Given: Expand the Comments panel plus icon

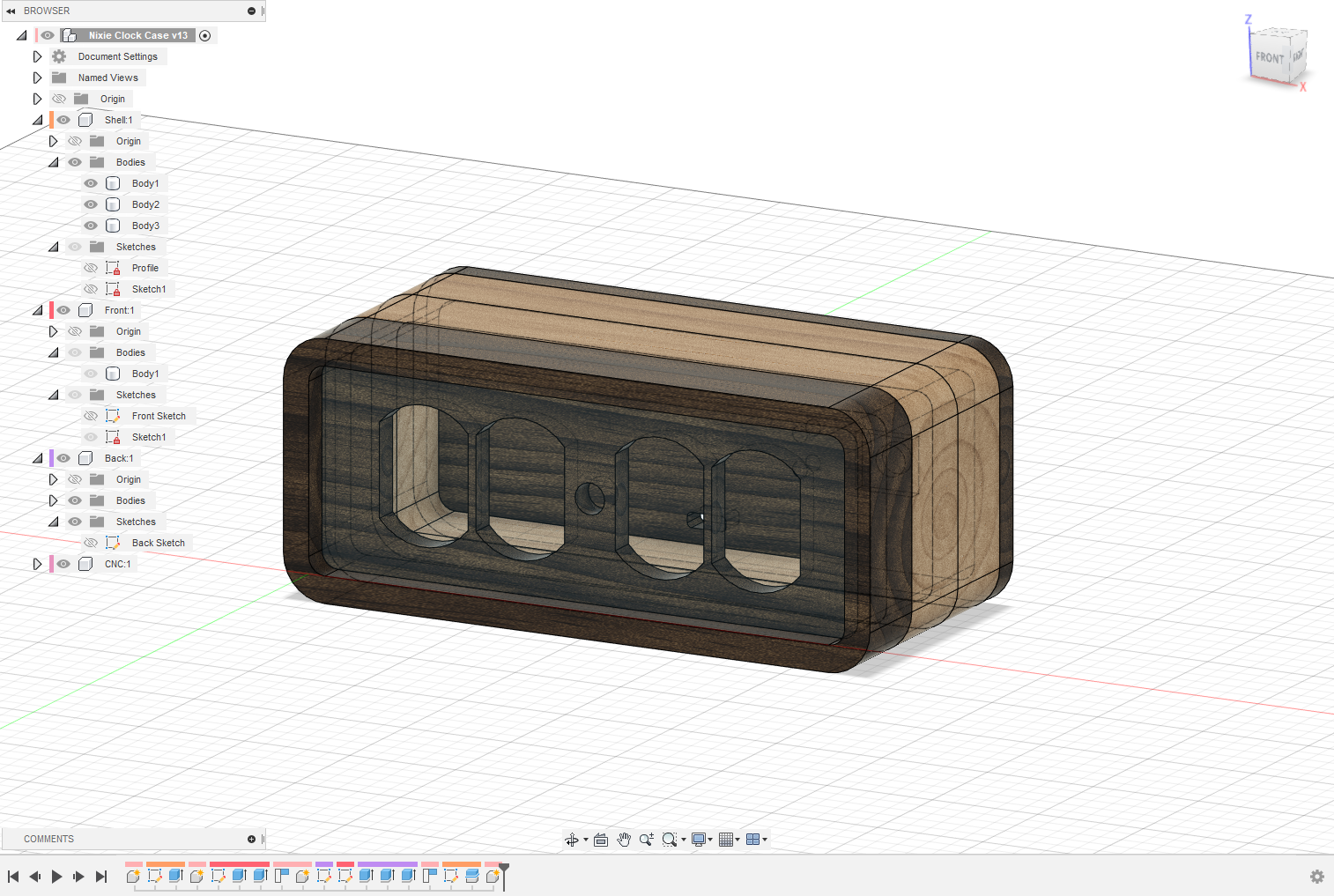Looking at the screenshot, I should [251, 839].
